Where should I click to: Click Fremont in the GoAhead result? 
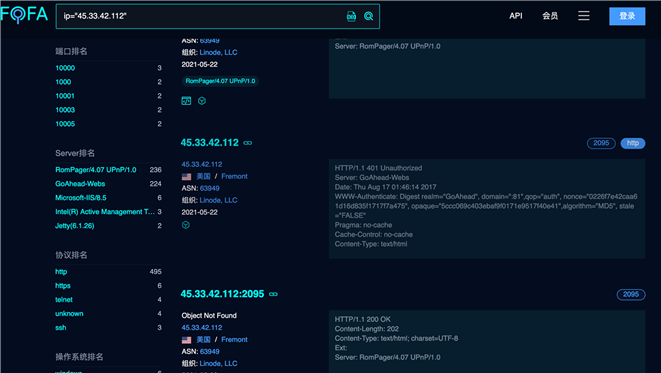tap(234, 176)
